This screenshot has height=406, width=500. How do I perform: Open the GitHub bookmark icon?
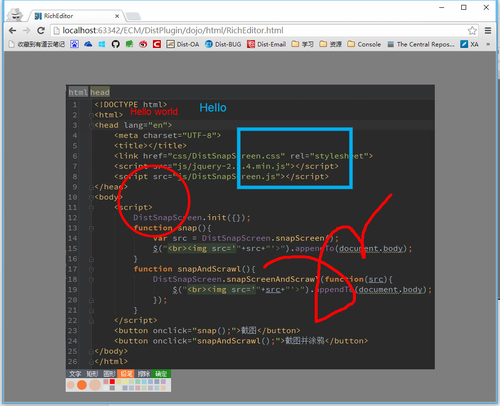115,44
